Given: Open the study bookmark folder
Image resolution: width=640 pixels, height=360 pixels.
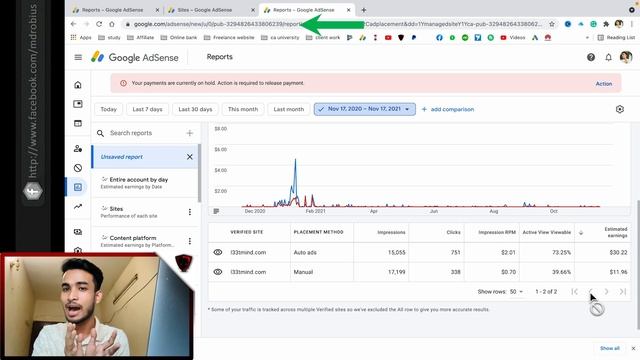Looking at the screenshot, I should (109, 38).
